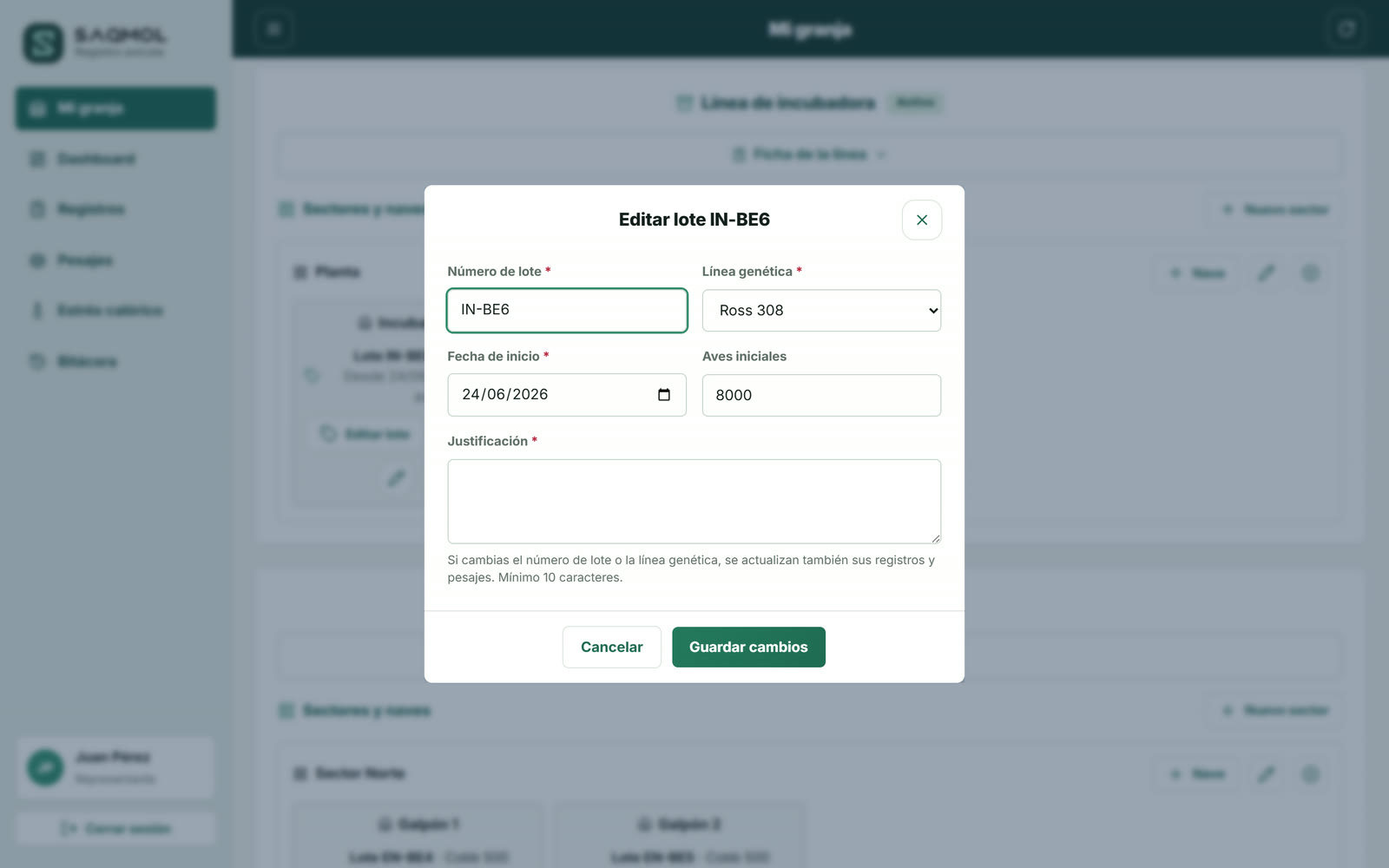Save with Guardar cambios button
The image size is (1389, 868).
(748, 648)
